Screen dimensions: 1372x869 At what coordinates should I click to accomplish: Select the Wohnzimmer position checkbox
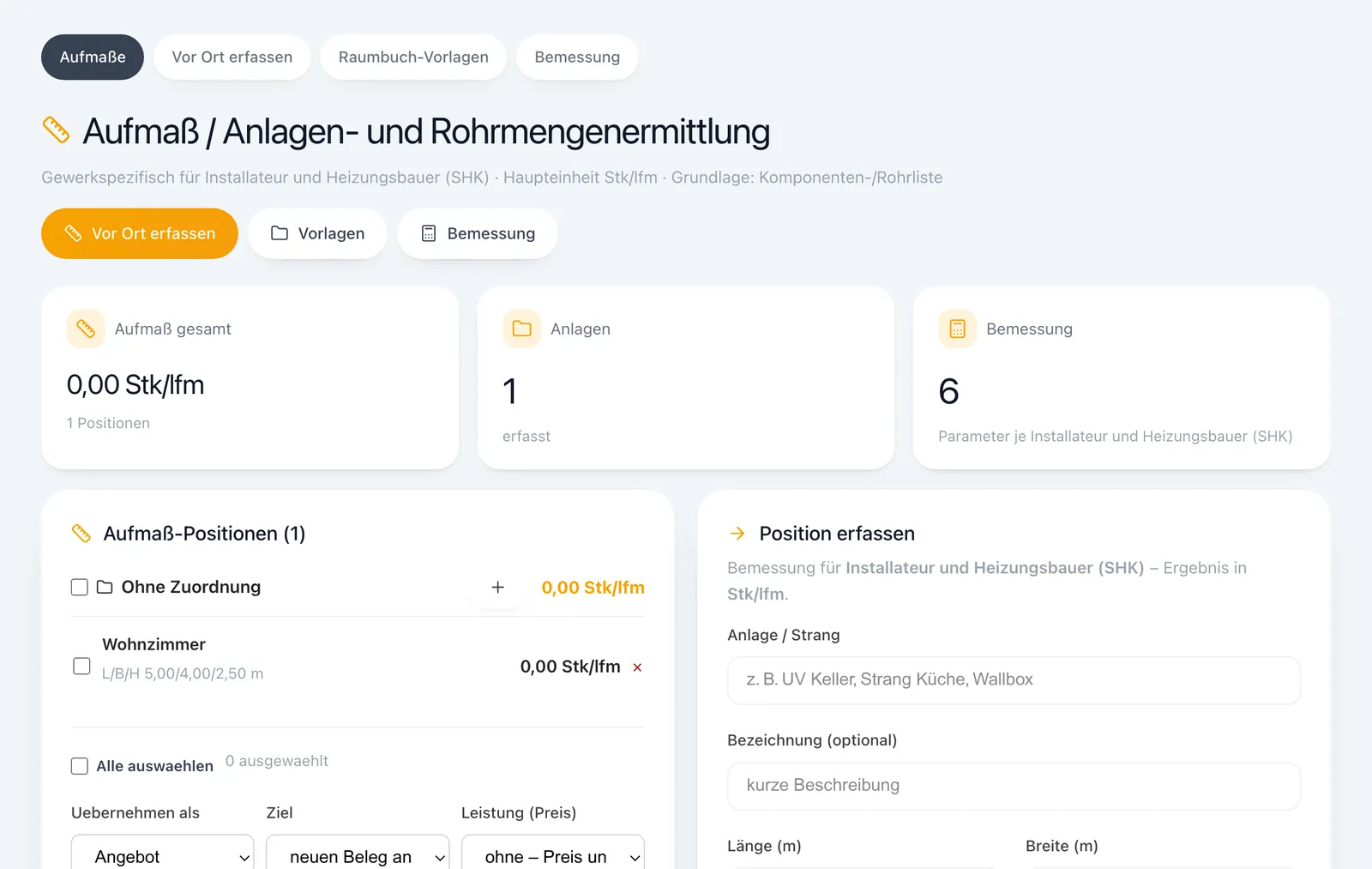[x=81, y=666]
